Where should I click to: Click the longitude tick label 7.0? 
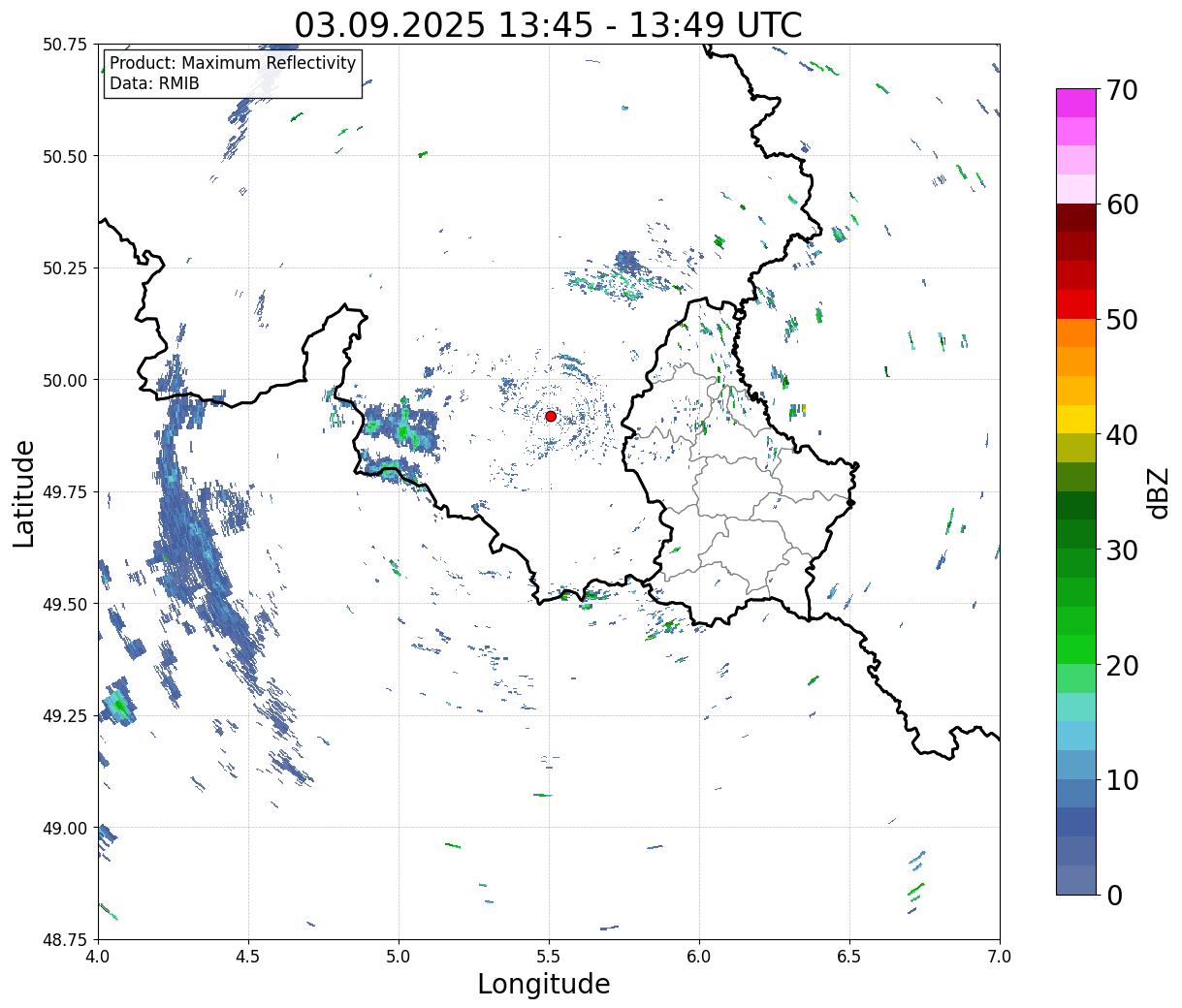pyautogui.click(x=1000, y=957)
